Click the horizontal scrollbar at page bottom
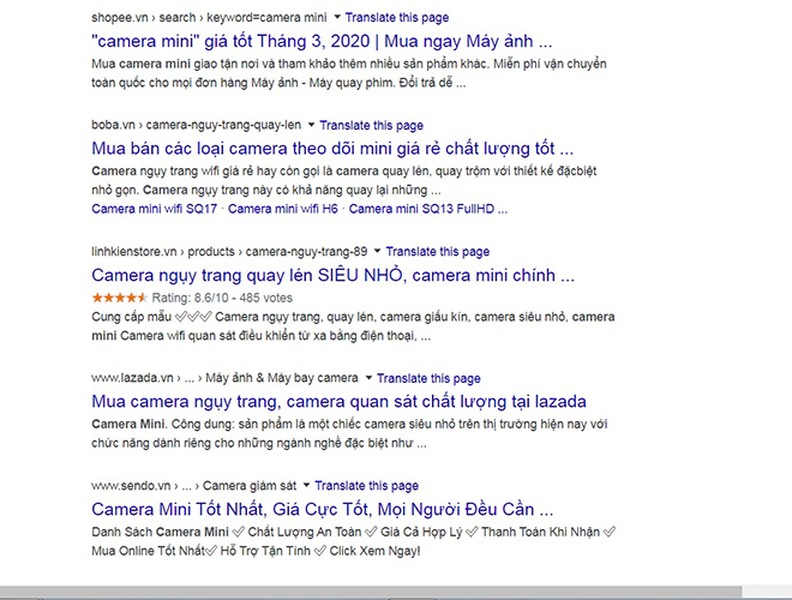792x600 pixels. point(371,593)
